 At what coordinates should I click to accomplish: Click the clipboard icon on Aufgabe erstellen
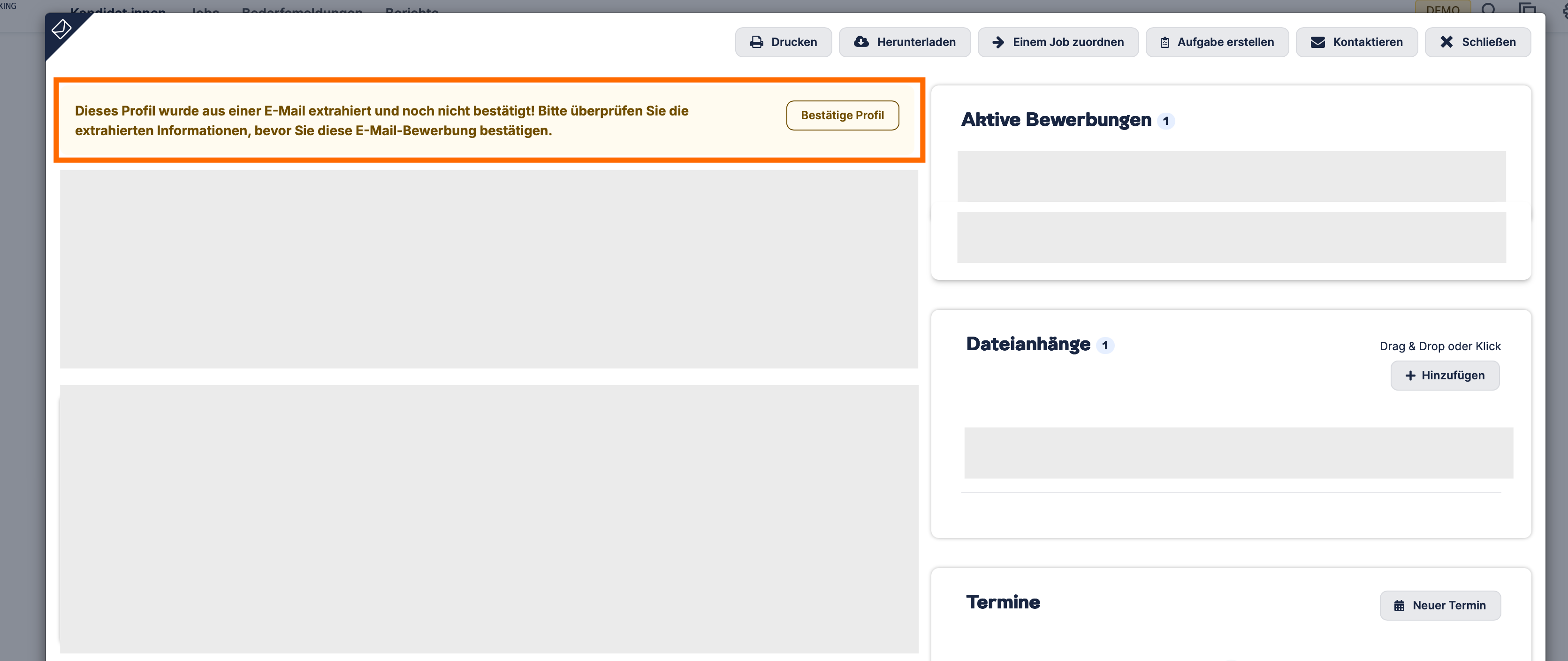click(1165, 42)
